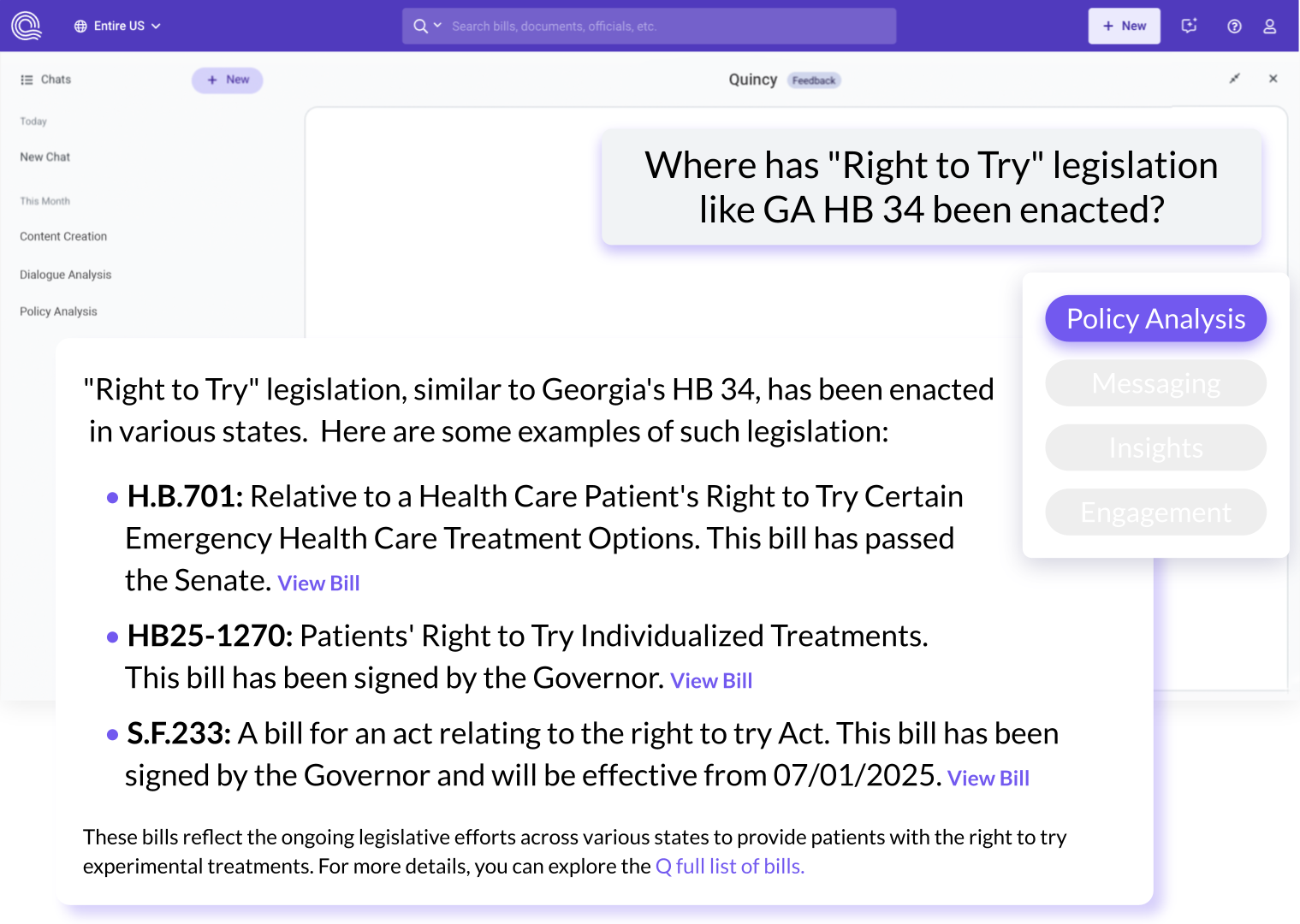Select the Messaging mode pill
This screenshot has height=924, width=1300.
[1155, 383]
